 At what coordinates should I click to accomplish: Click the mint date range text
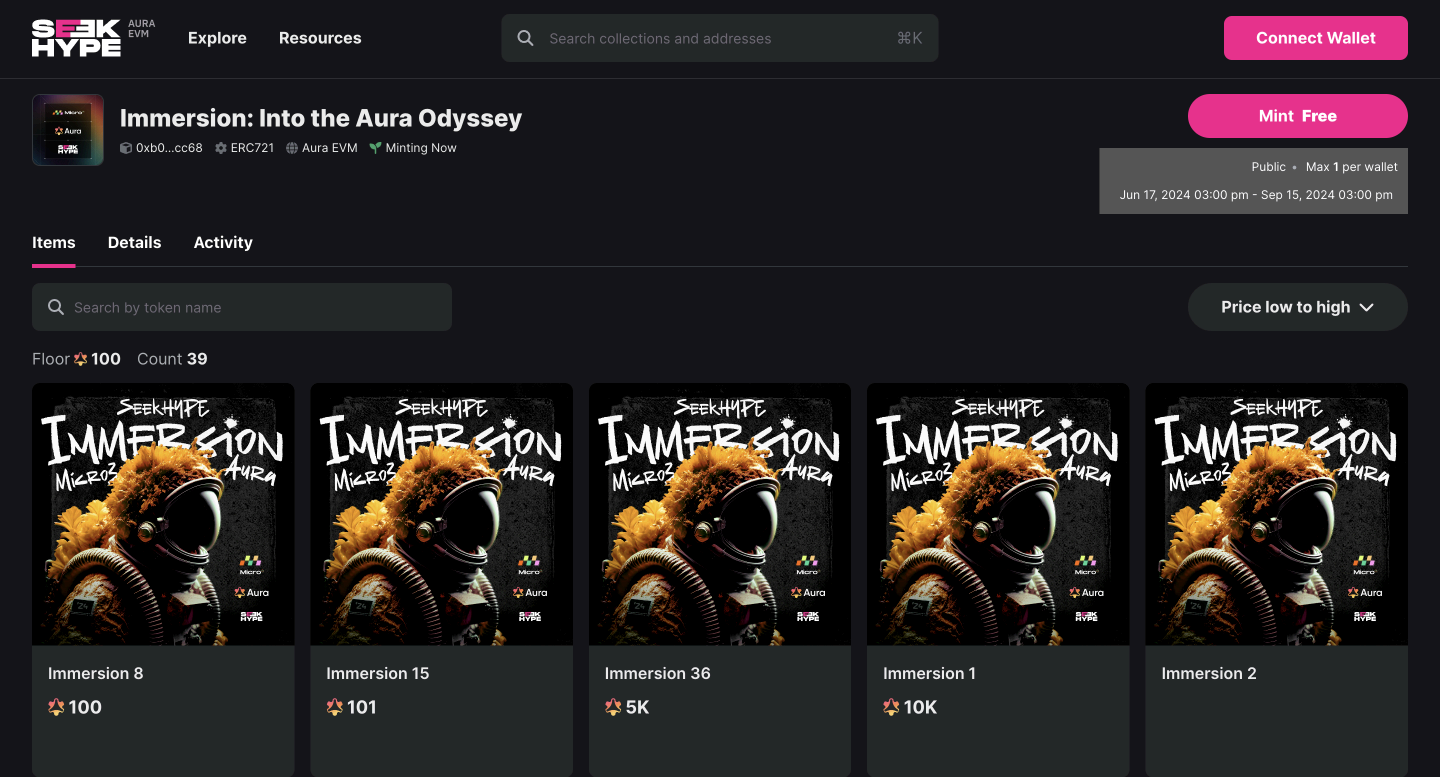[1256, 195]
